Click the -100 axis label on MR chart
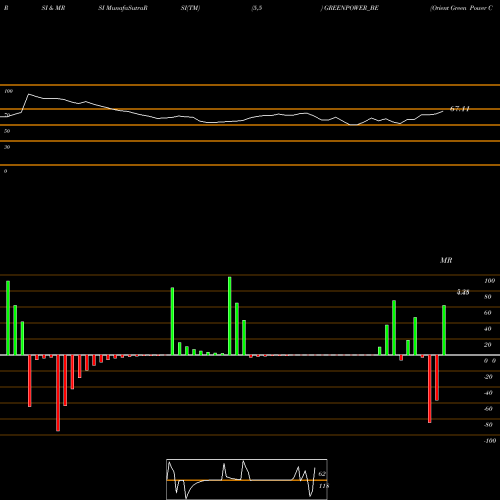The width and height of the screenshot is (500, 500). point(490,441)
